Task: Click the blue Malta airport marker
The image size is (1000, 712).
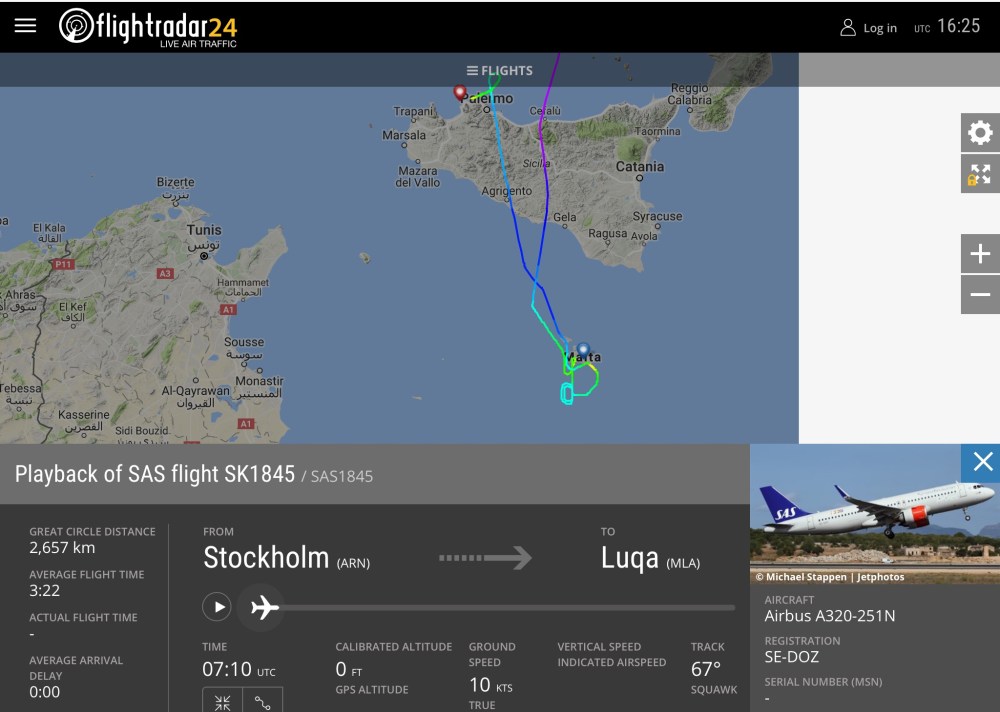Action: point(583,350)
